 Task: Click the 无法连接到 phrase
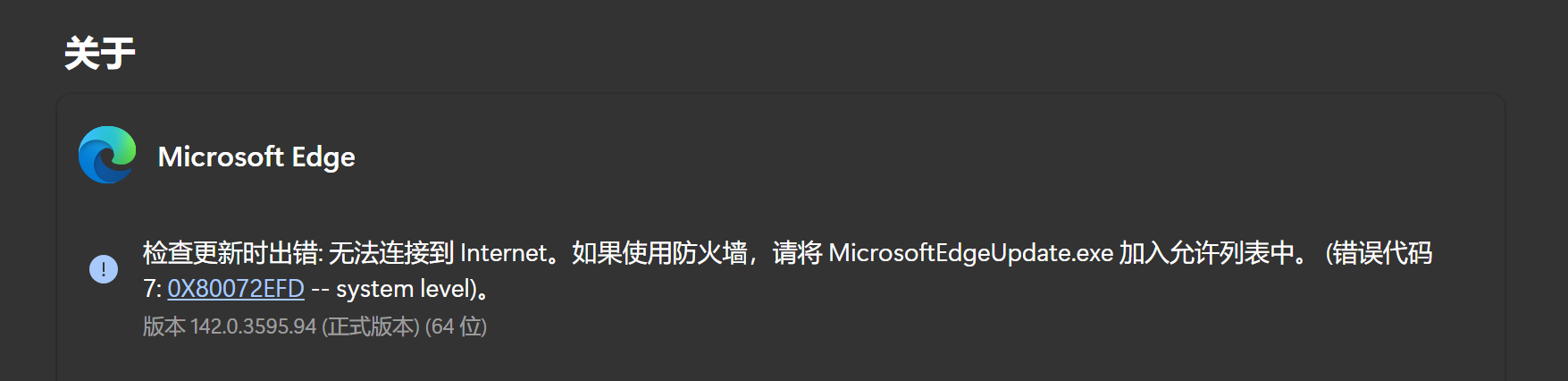tap(391, 253)
